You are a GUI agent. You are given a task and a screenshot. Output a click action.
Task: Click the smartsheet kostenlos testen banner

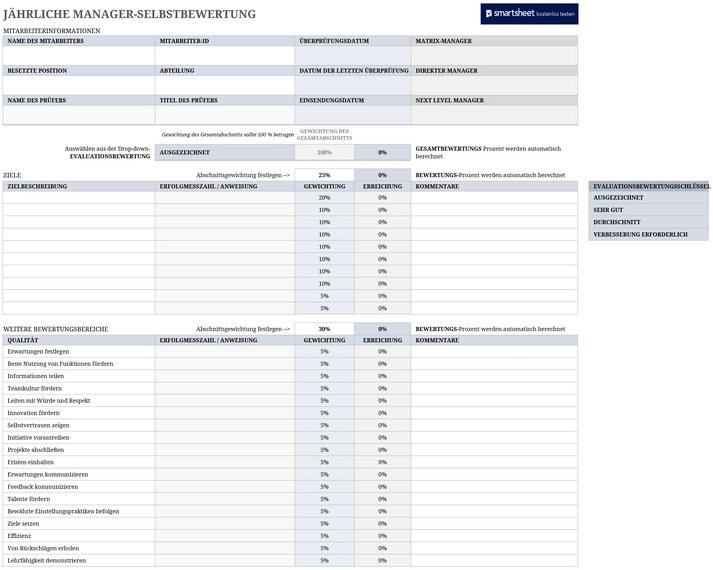(529, 14)
